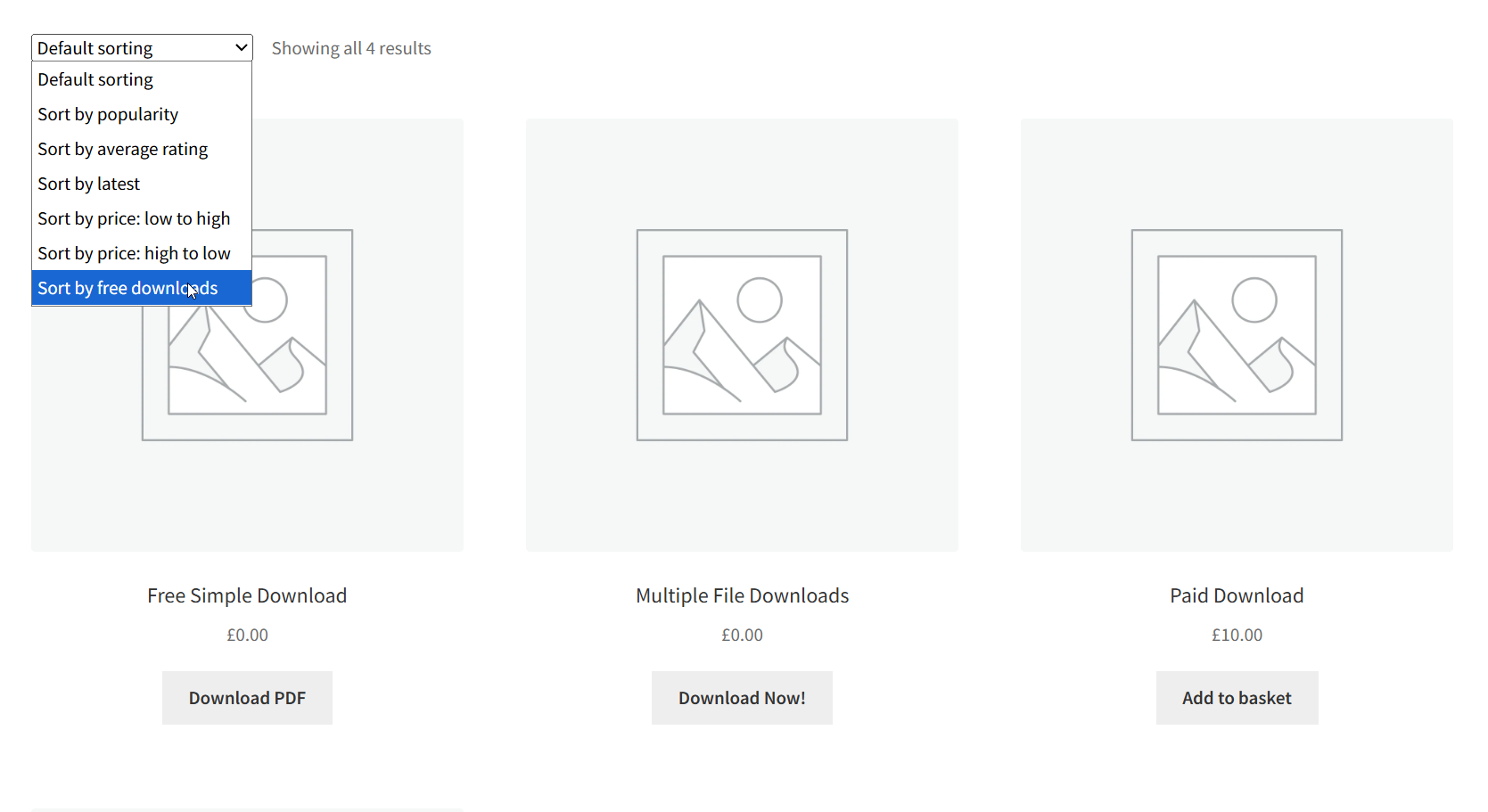The height and width of the screenshot is (812, 1488).
Task: Open the Paid Download product page
Action: [1237, 595]
